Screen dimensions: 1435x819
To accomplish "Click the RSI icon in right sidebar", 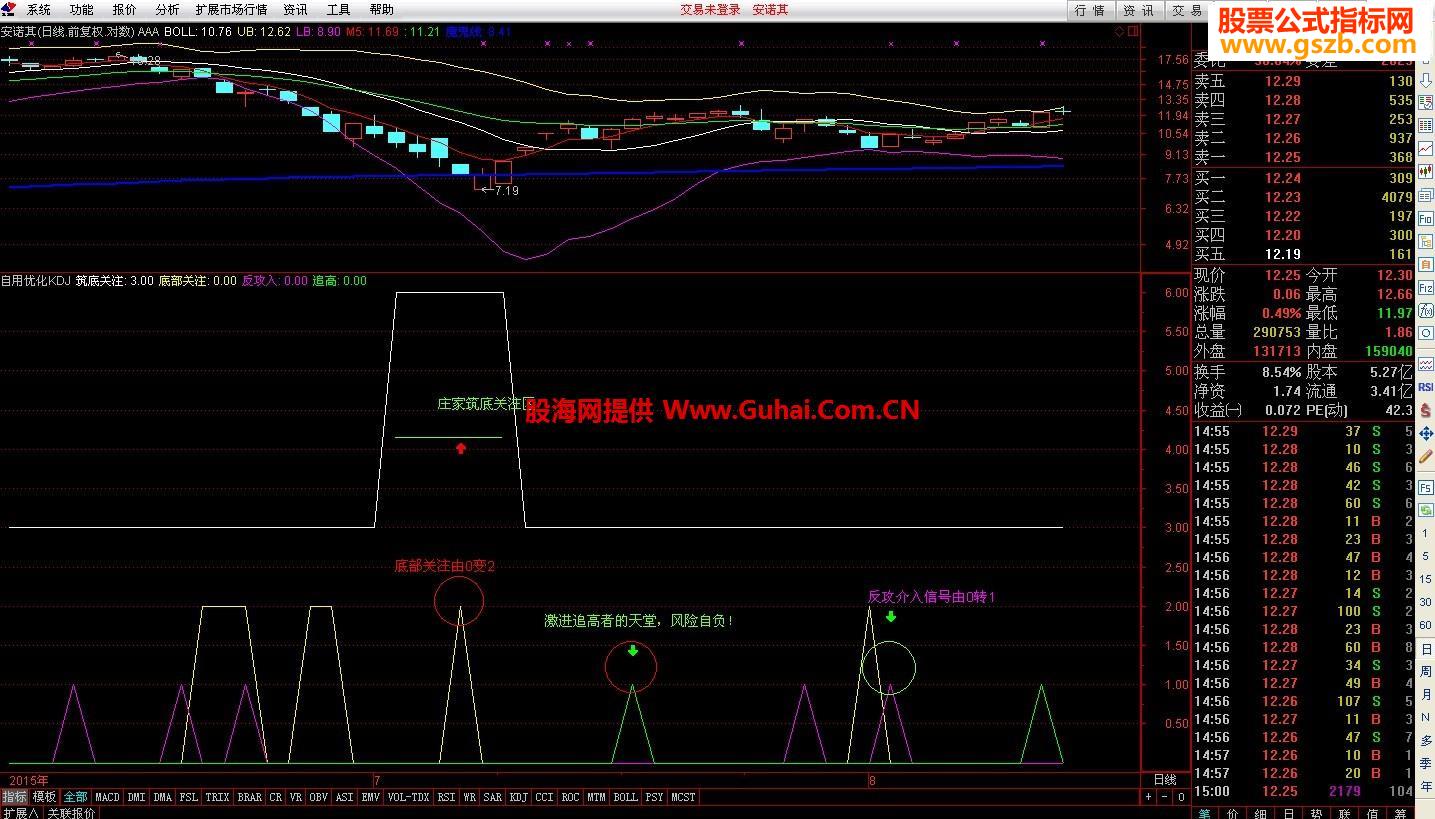I will click(1426, 388).
